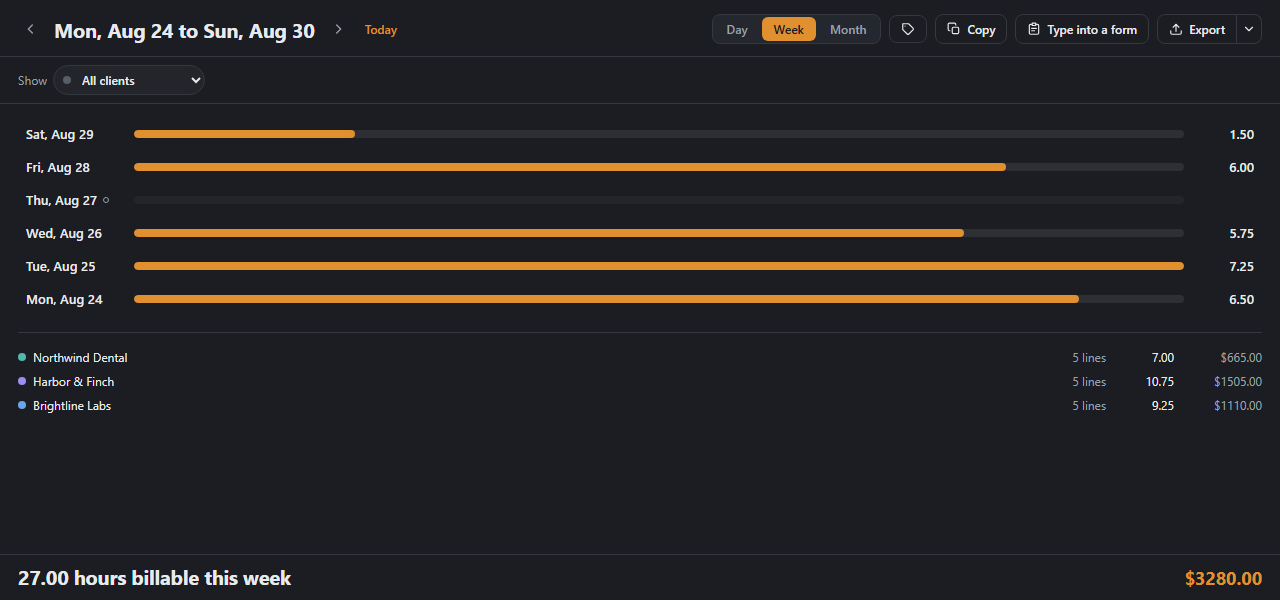Copy the week's entries

(971, 30)
